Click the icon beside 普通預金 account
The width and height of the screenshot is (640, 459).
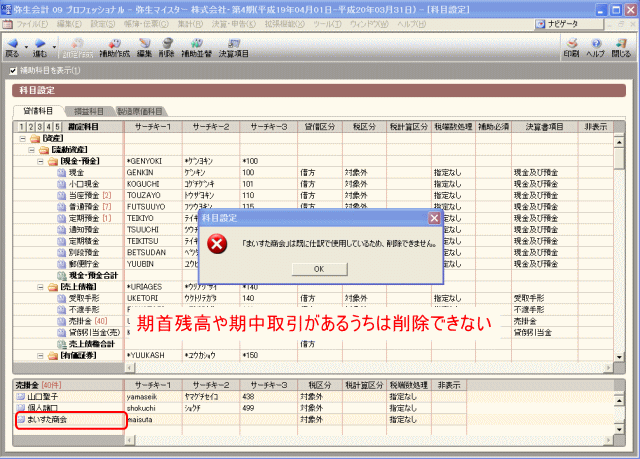[x=62, y=207]
